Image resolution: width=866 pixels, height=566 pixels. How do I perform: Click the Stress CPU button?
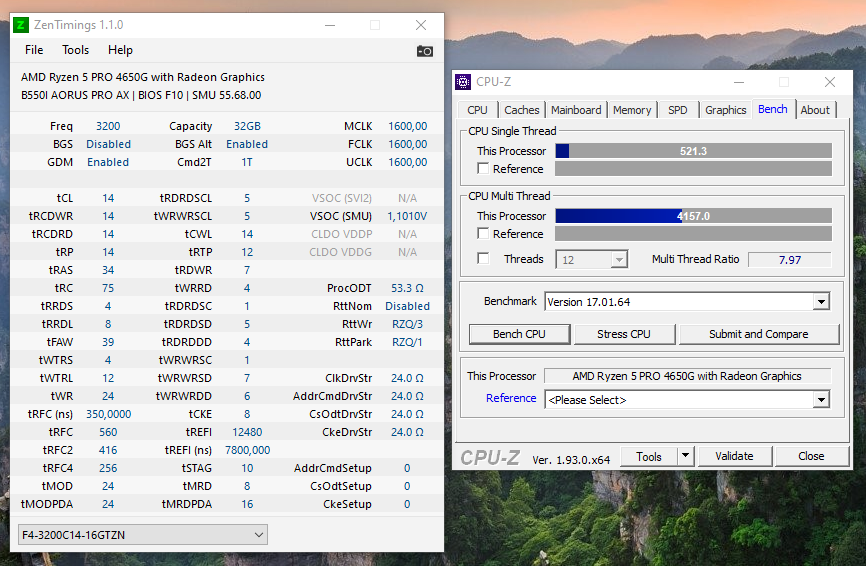(x=624, y=334)
